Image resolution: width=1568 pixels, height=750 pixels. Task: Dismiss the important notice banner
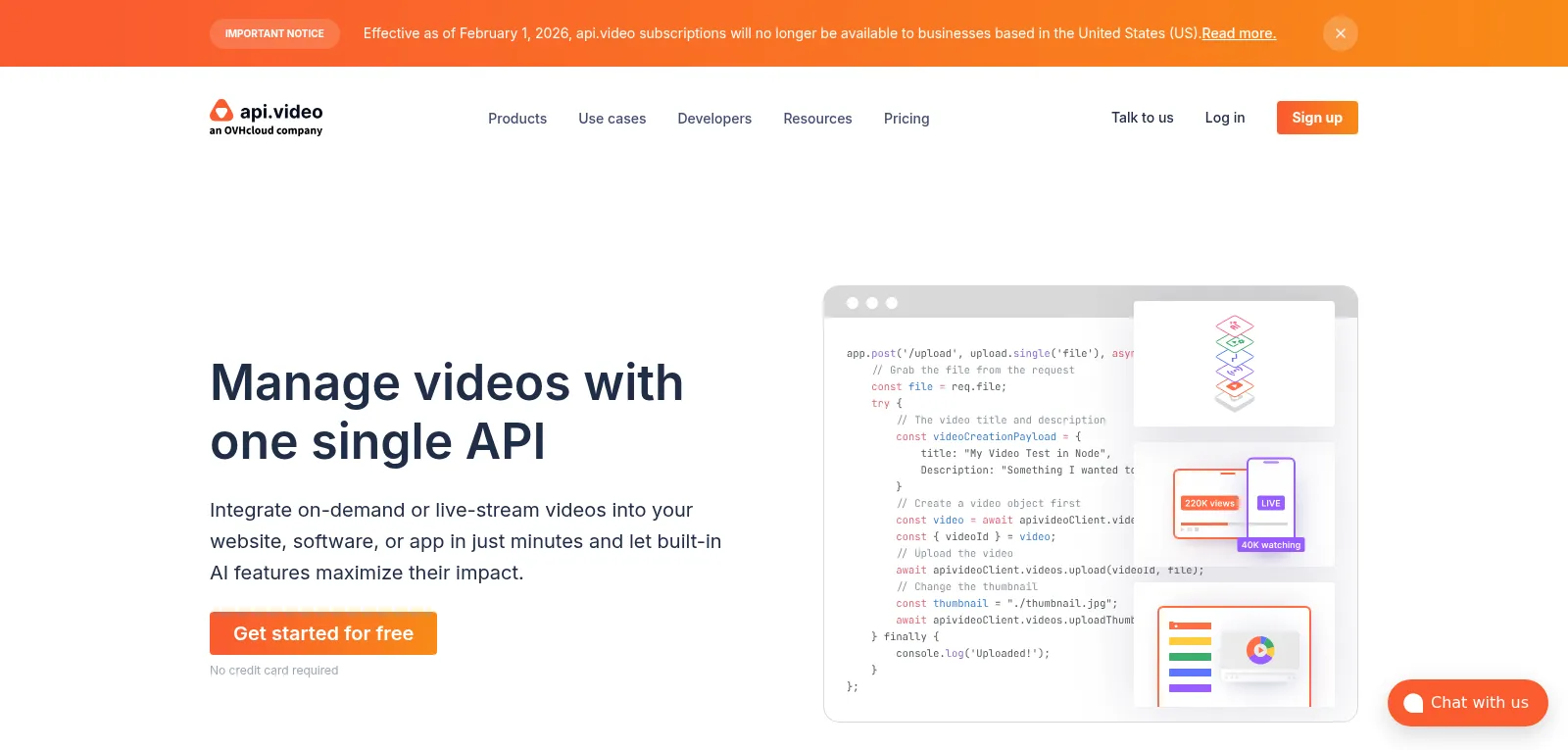[x=1340, y=33]
